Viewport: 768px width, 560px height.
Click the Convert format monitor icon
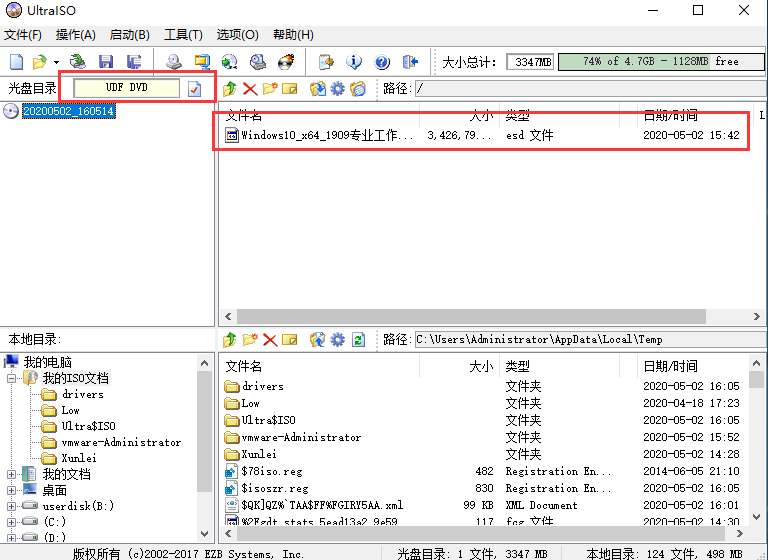click(x=202, y=62)
